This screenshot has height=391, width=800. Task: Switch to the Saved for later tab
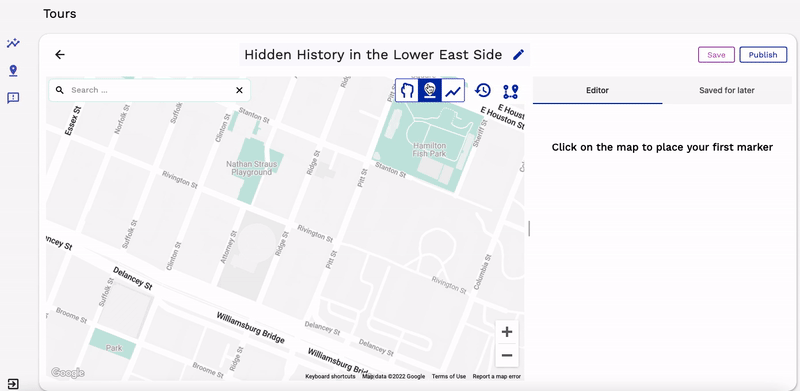coord(727,90)
